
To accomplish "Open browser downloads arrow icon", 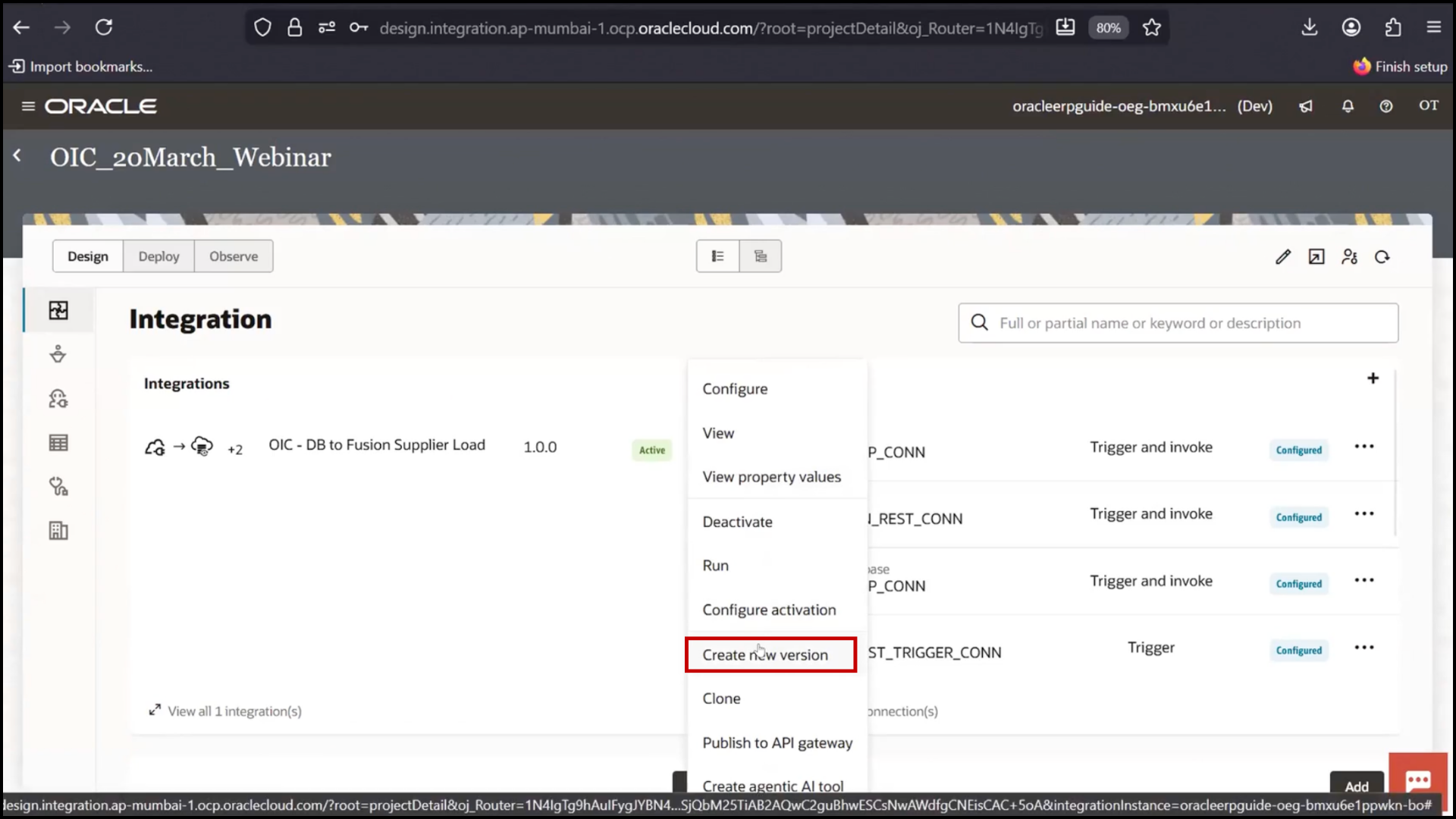I will [x=1310, y=27].
